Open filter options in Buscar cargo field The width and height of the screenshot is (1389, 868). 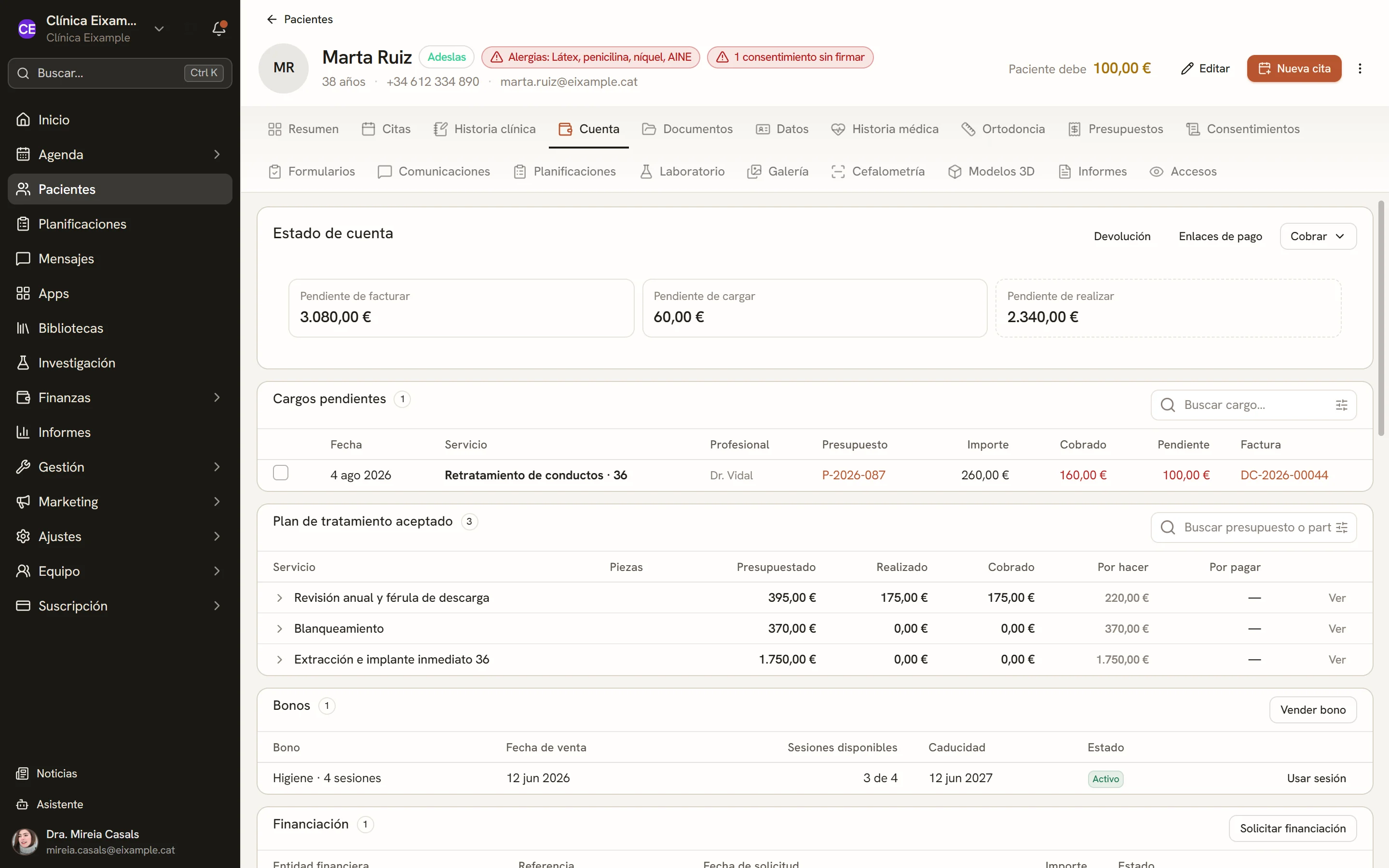pyautogui.click(x=1341, y=405)
